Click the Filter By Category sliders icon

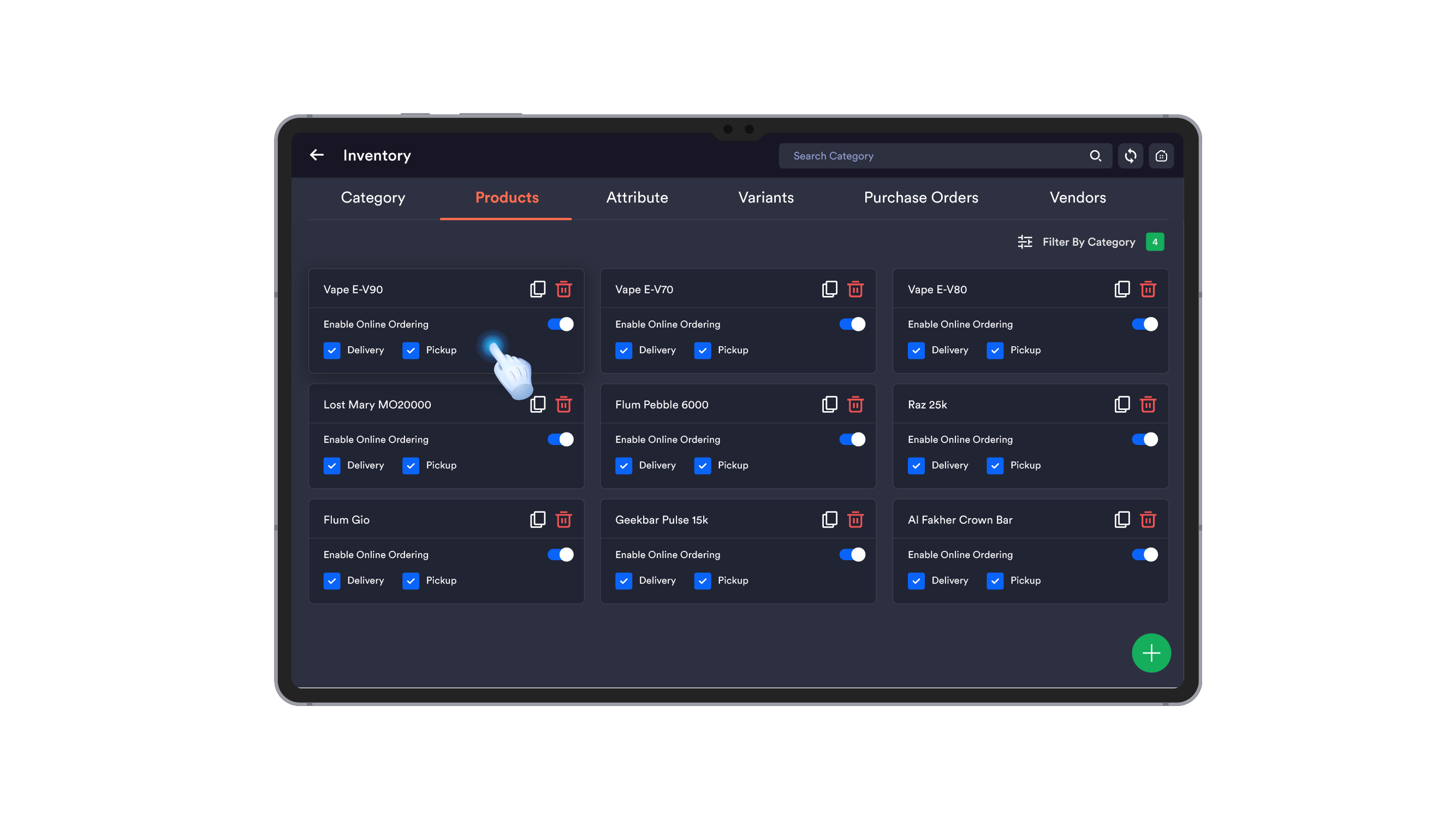1025,242
